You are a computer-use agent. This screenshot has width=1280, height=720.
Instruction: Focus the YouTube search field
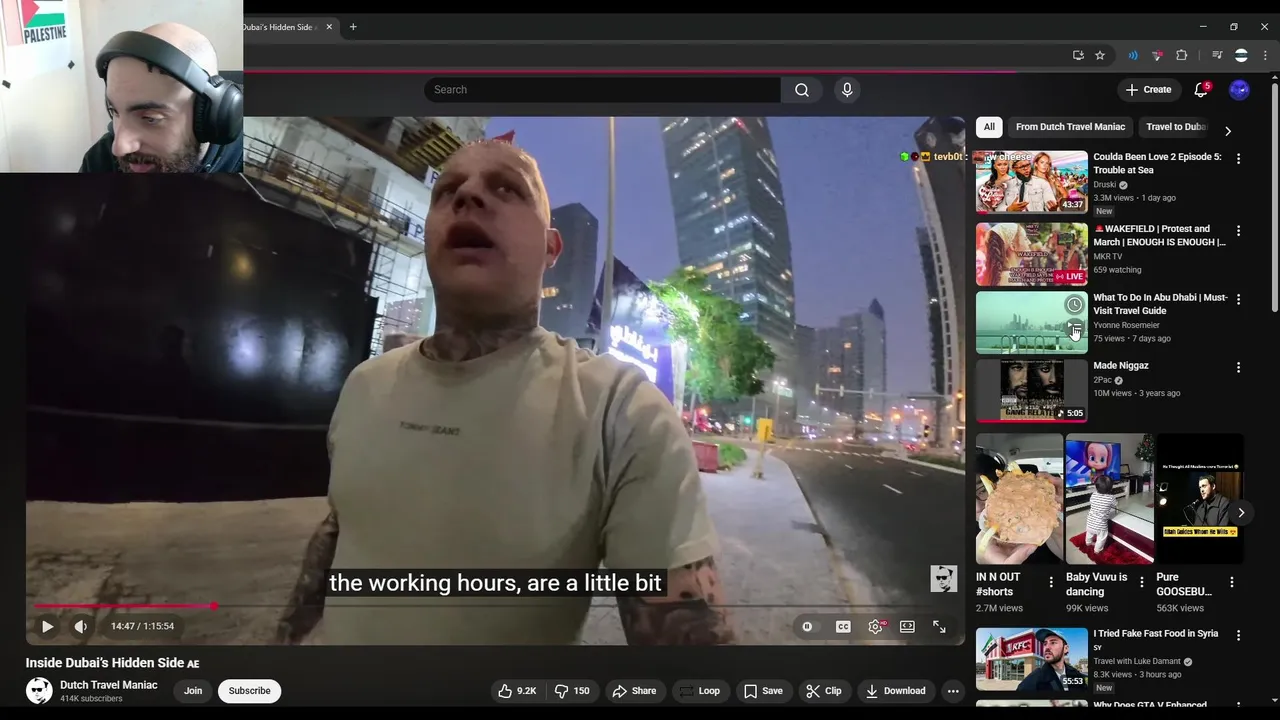(x=602, y=90)
